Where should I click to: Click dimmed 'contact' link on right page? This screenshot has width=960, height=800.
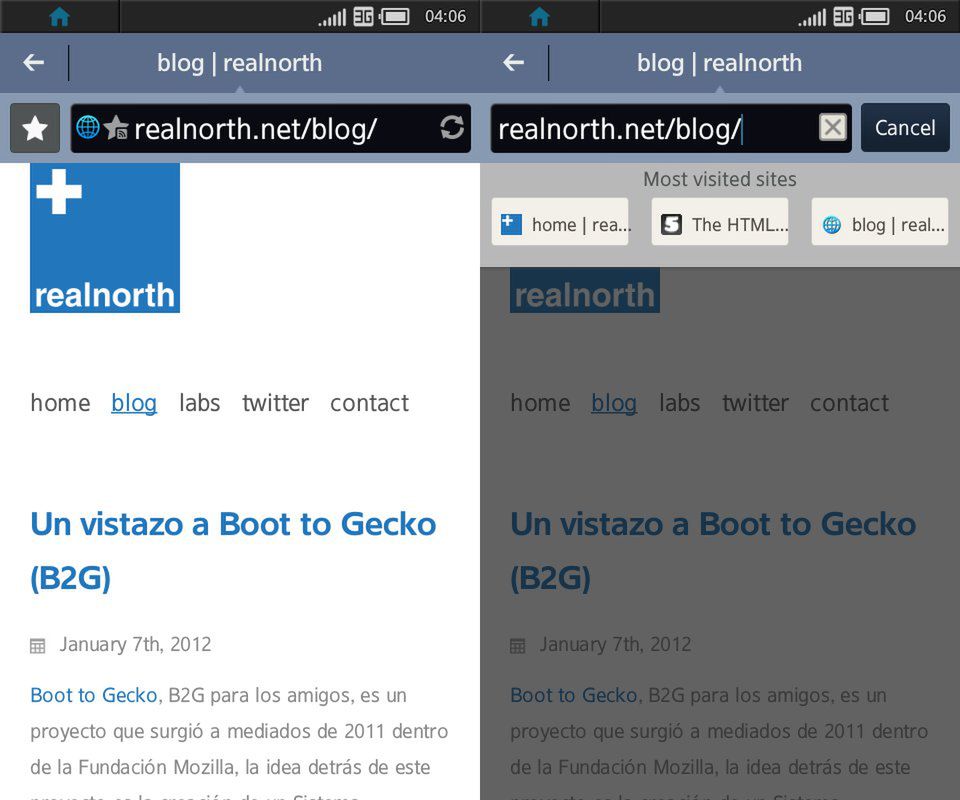pos(849,403)
